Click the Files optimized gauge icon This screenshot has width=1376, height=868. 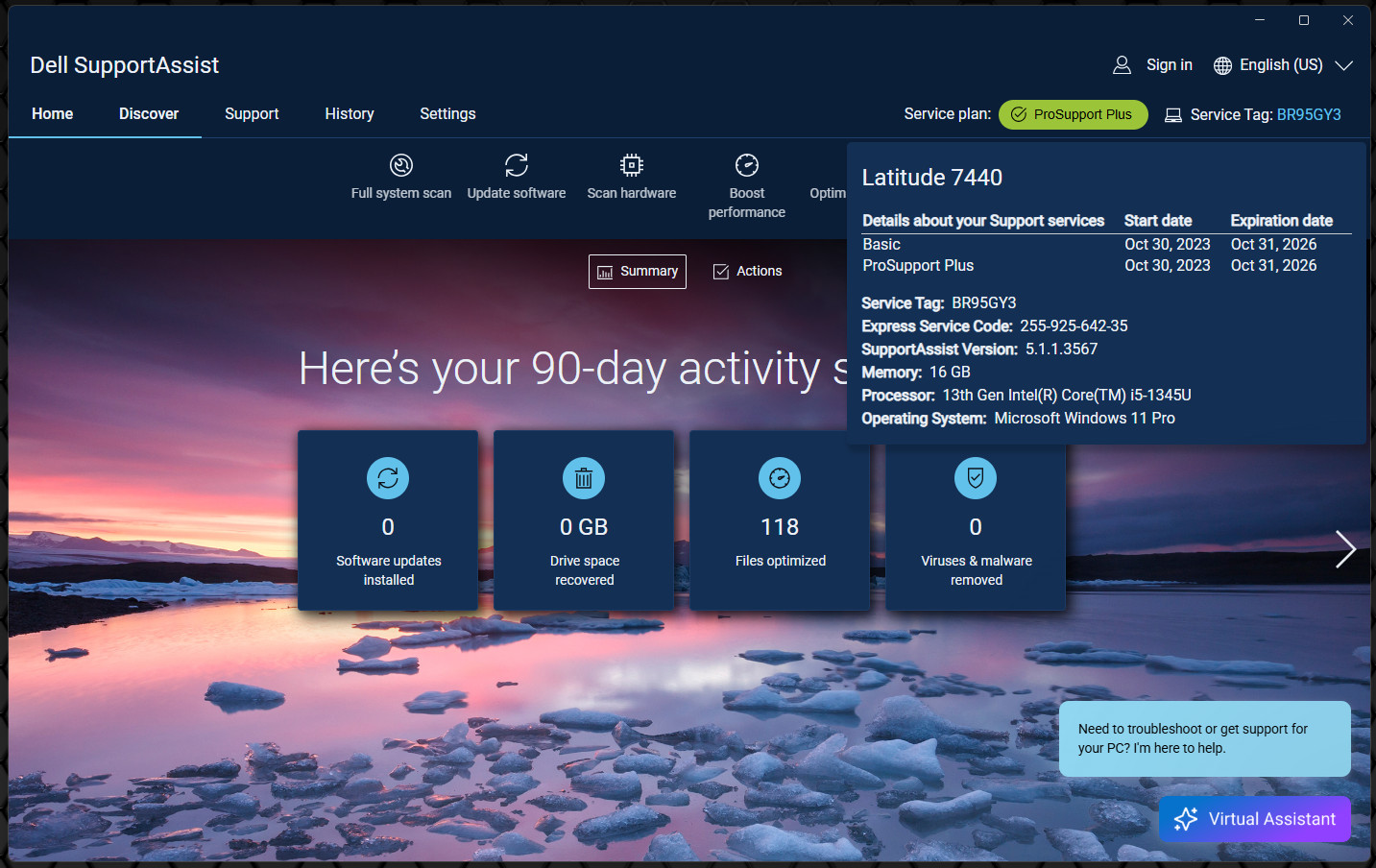coord(780,478)
